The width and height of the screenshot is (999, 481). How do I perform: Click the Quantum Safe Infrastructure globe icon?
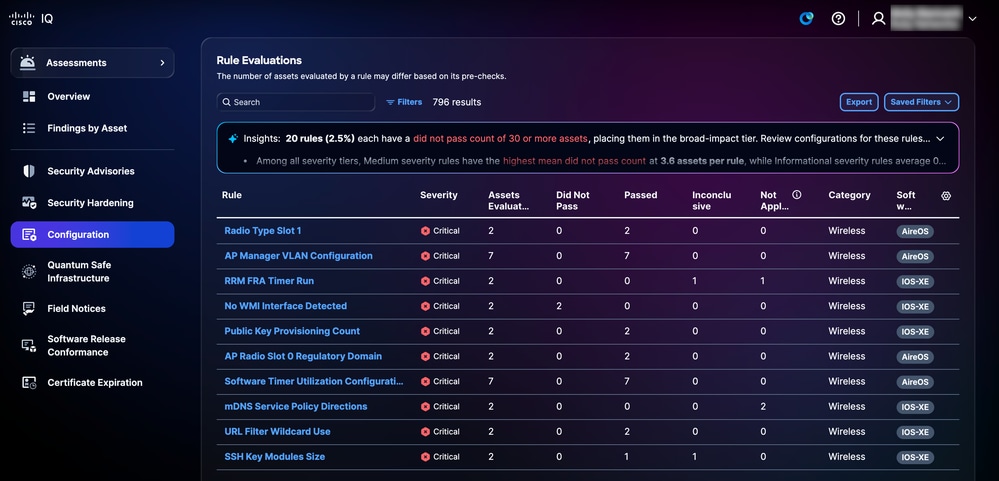[x=29, y=271]
